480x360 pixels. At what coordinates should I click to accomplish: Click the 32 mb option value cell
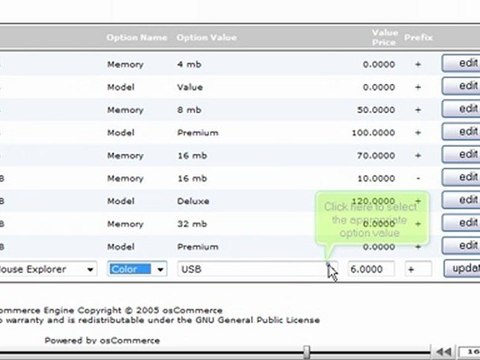pyautogui.click(x=192, y=224)
